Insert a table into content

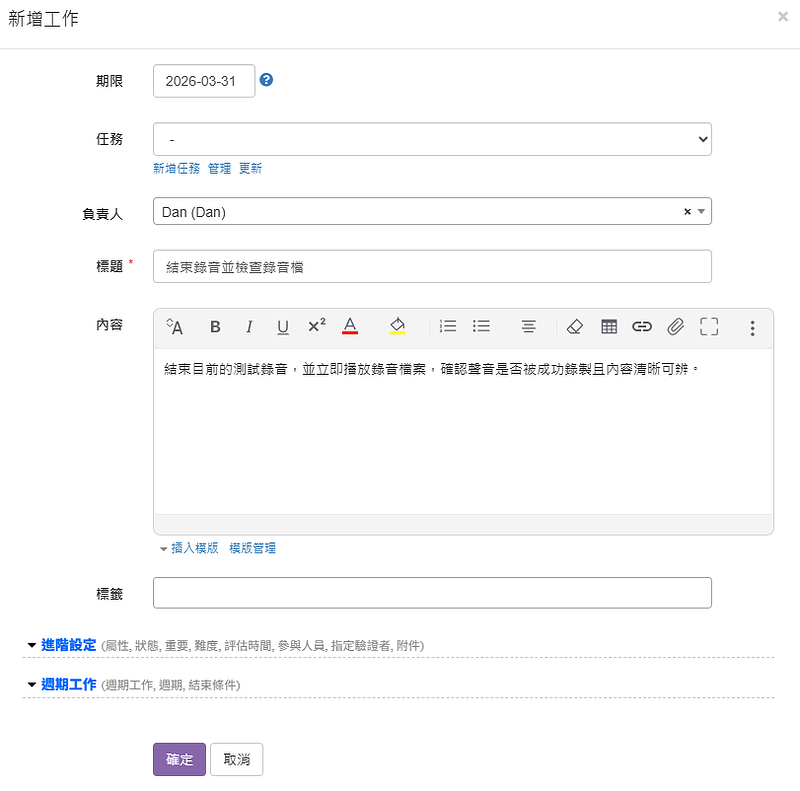point(608,326)
